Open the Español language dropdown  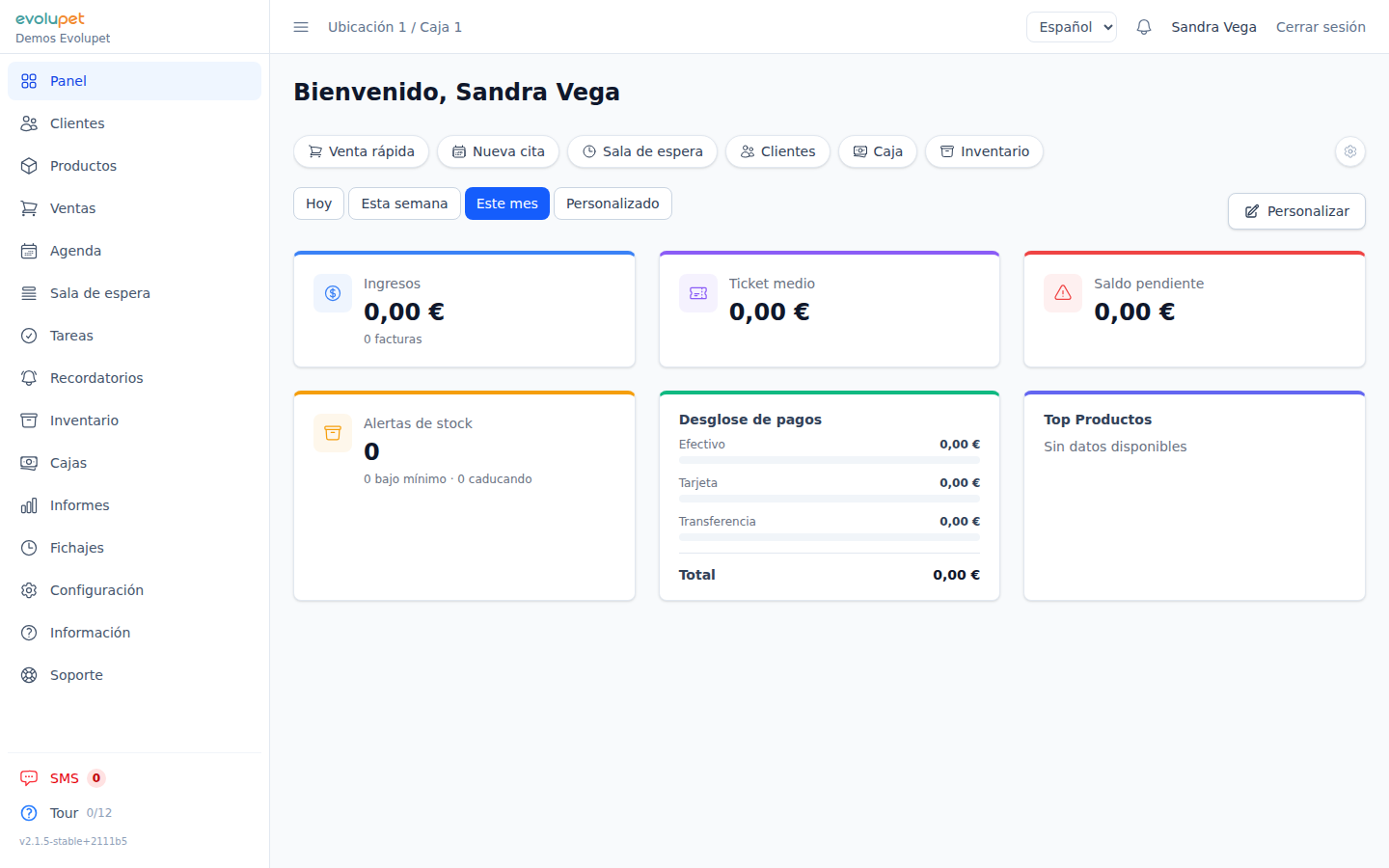coord(1071,27)
